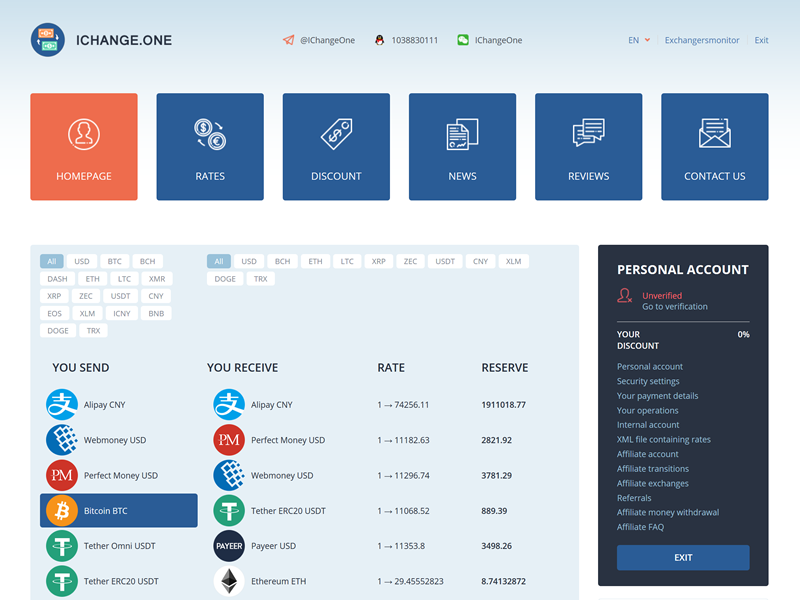Click the blue EXIT button
Screen dimensions: 800x600
(683, 558)
